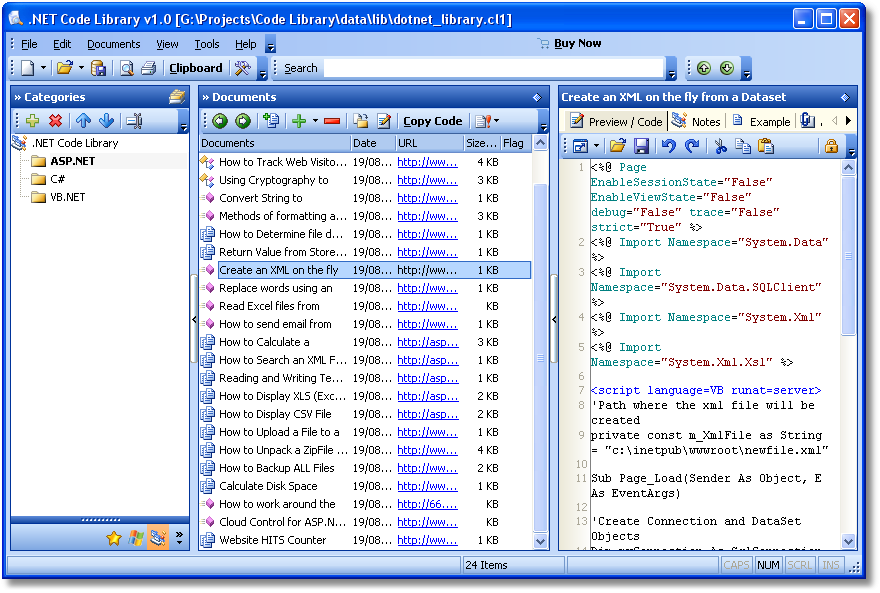Redo edit in code editor
This screenshot has width=880, height=593.
691,146
